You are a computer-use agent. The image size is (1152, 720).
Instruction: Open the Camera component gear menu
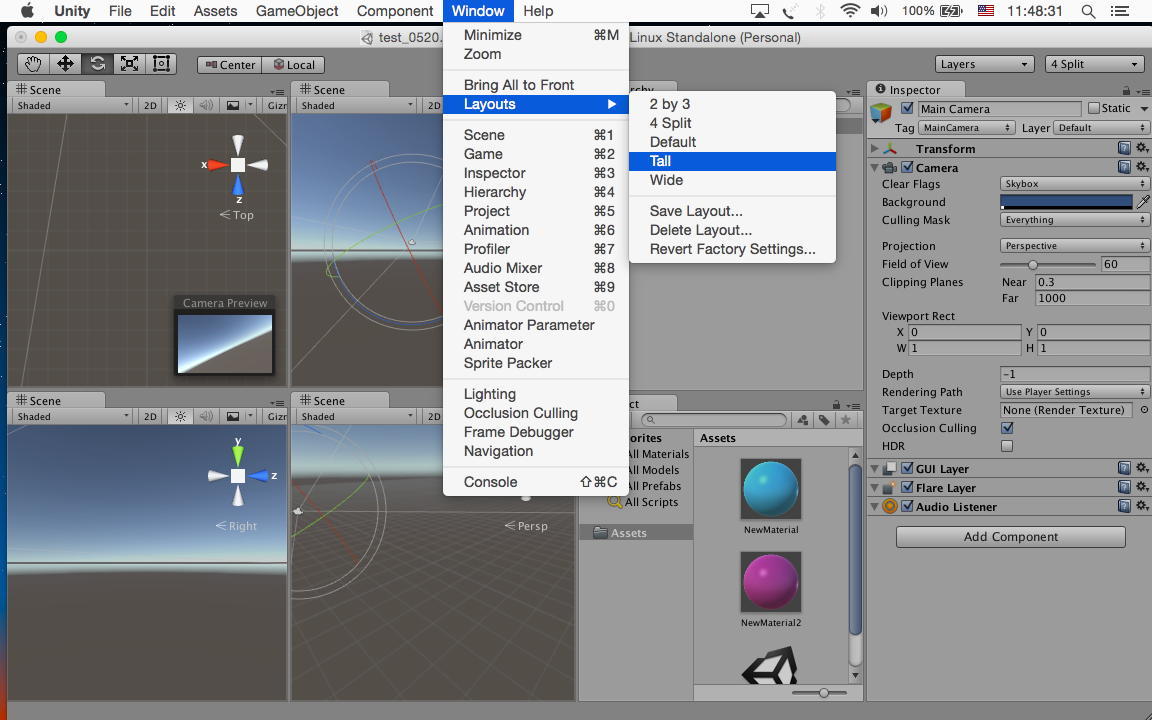click(1142, 168)
